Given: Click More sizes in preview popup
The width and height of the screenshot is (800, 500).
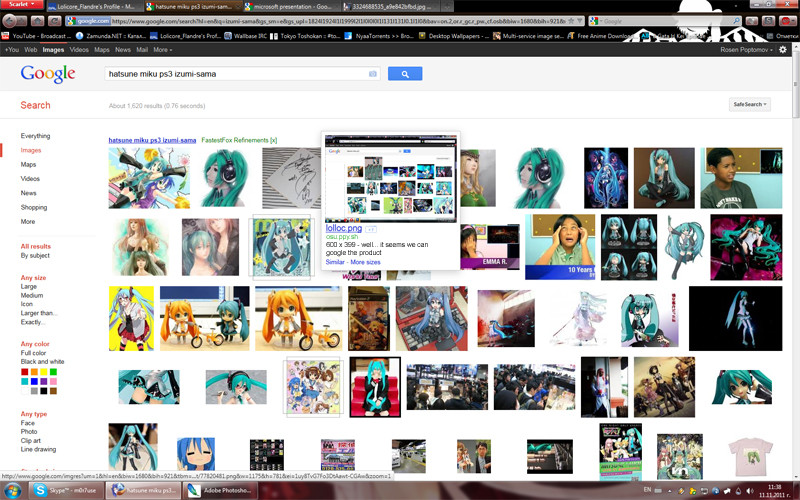Looking at the screenshot, I should click(365, 262).
